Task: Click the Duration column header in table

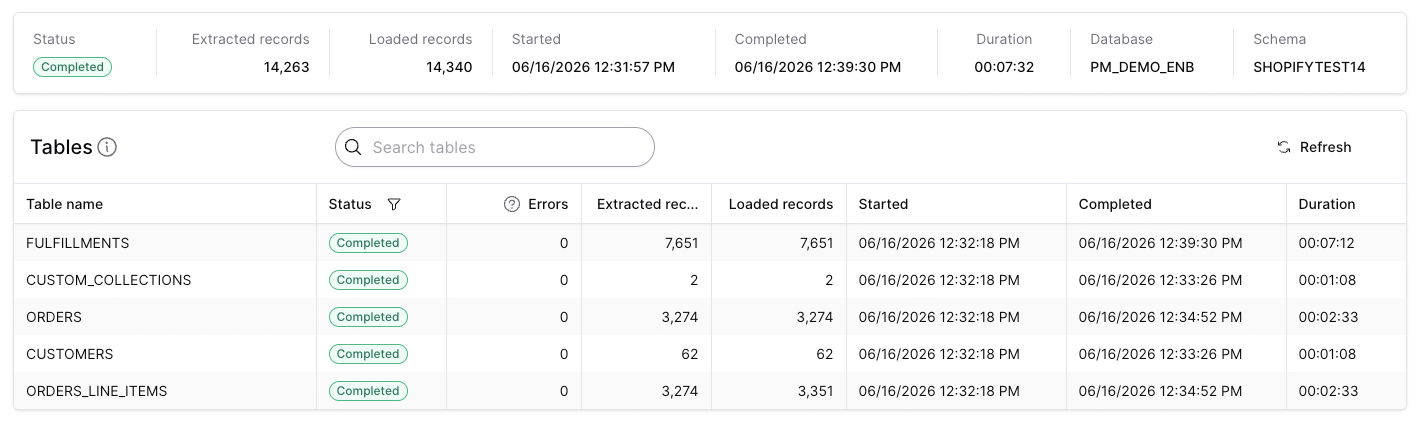Action: 1327,204
